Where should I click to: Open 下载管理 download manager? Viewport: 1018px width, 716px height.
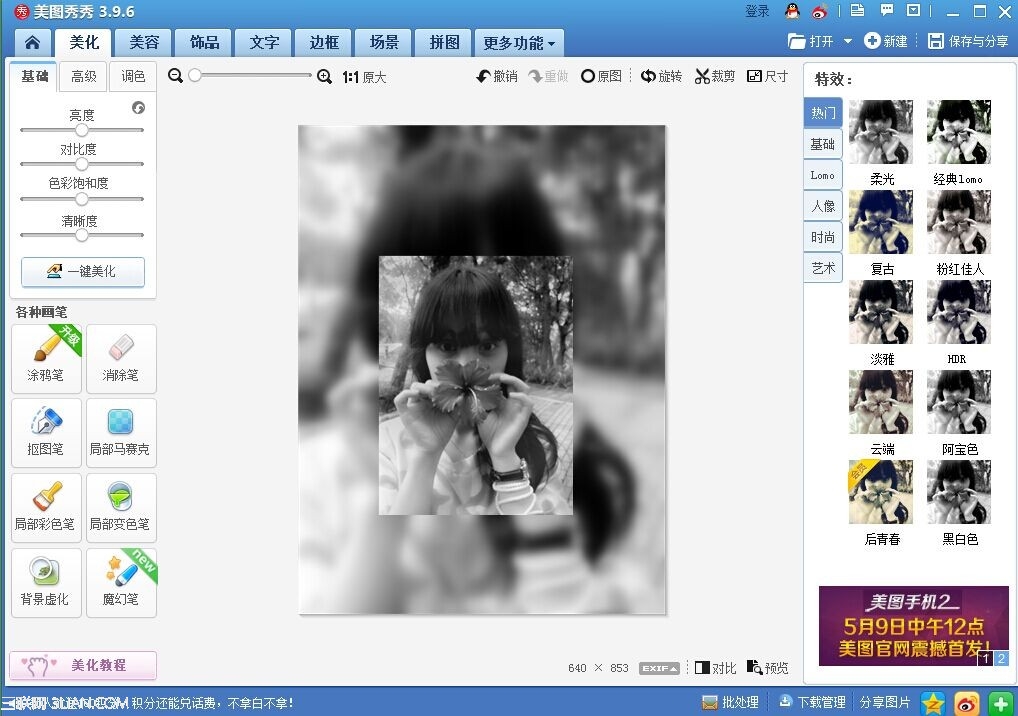point(812,702)
